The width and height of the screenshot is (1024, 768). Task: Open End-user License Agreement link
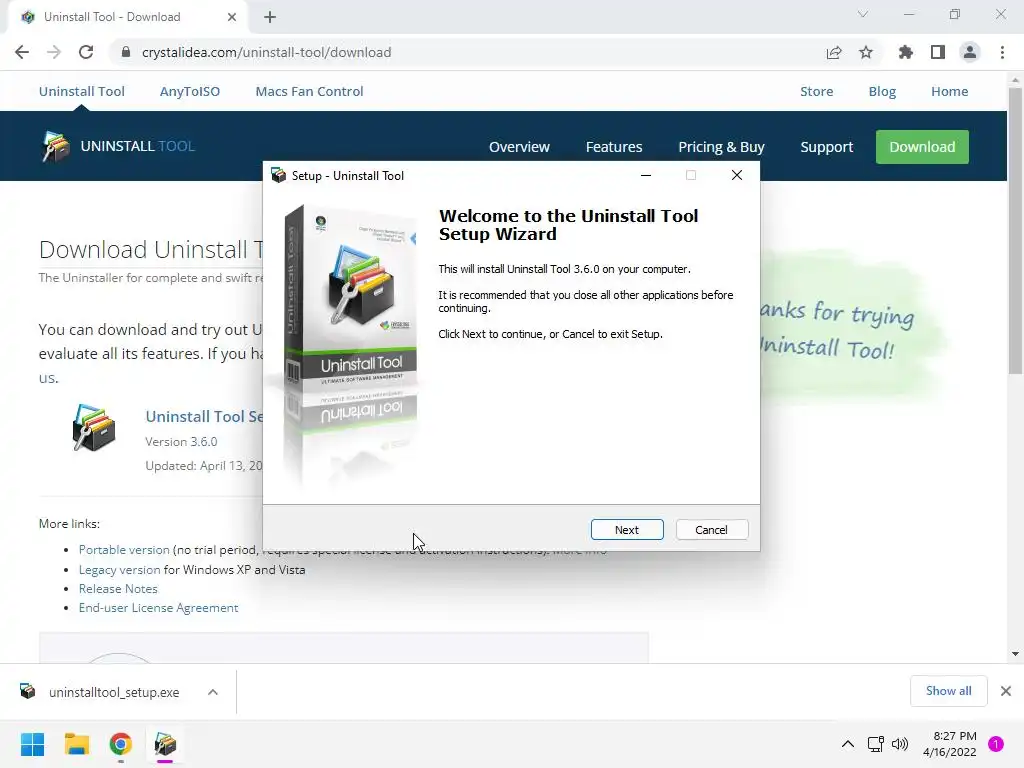tap(159, 607)
